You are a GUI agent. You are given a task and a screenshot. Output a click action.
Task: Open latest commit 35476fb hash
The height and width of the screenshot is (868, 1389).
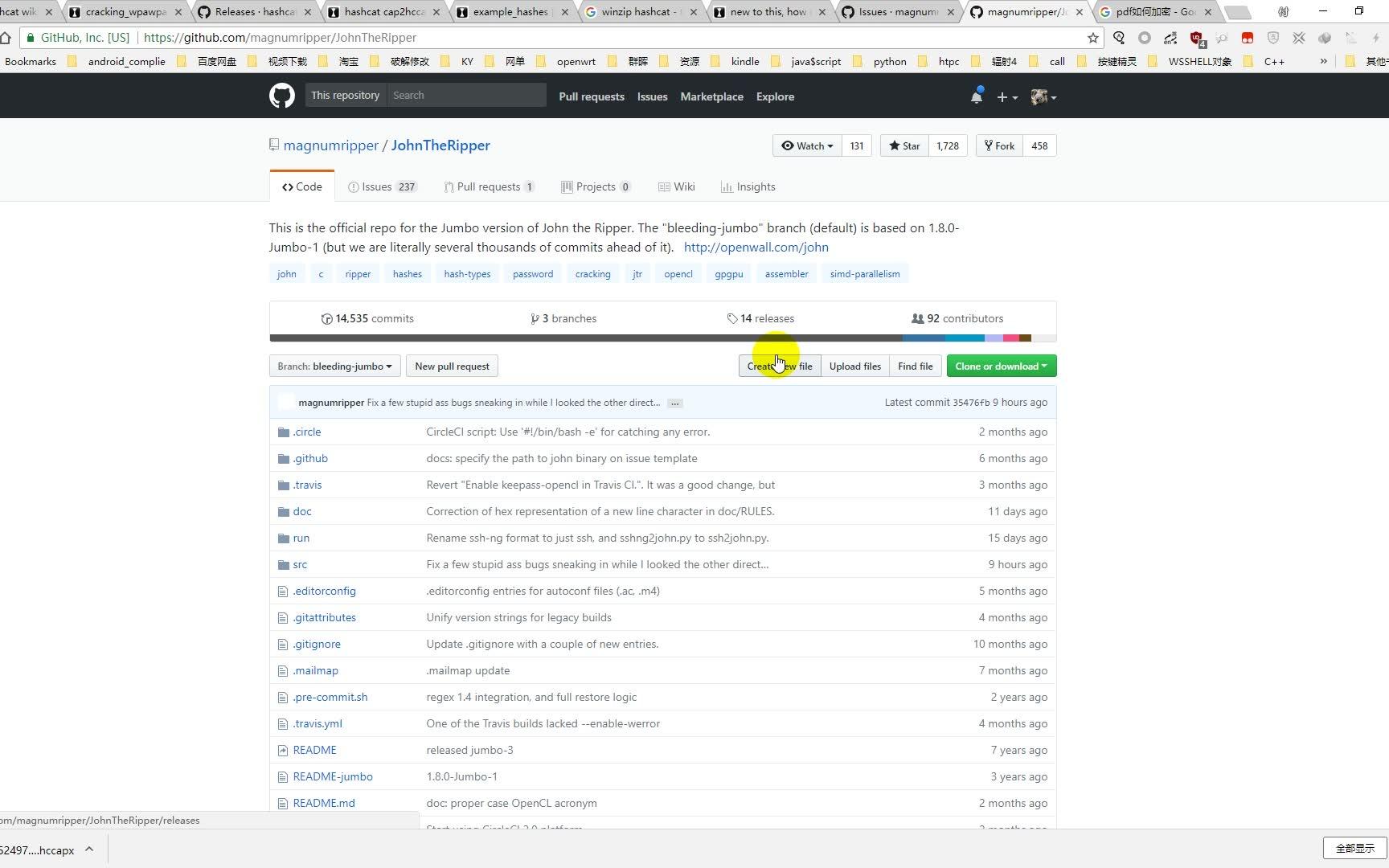click(x=971, y=403)
